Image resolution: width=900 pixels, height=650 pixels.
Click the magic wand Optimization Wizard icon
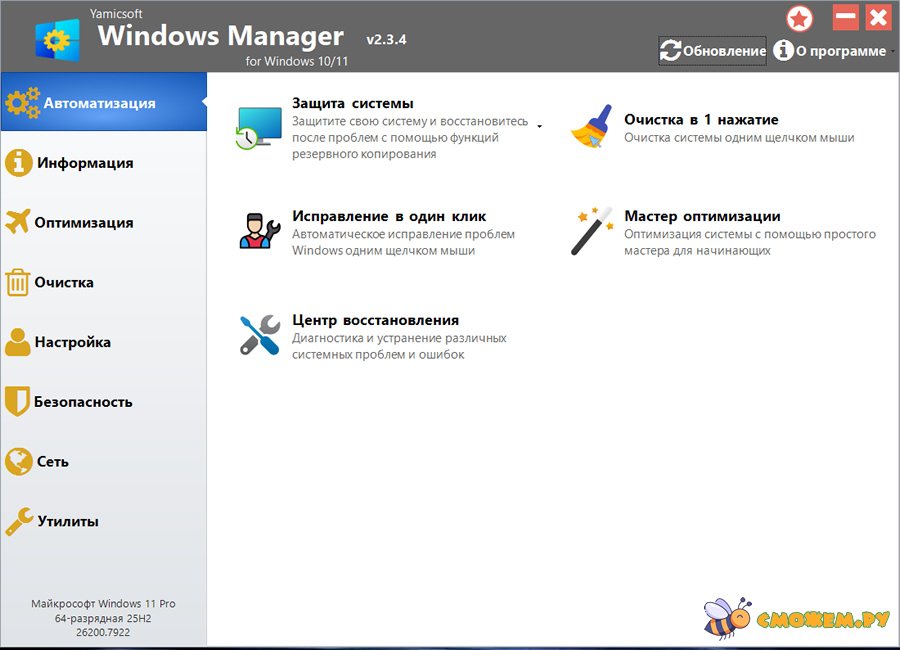pos(590,231)
